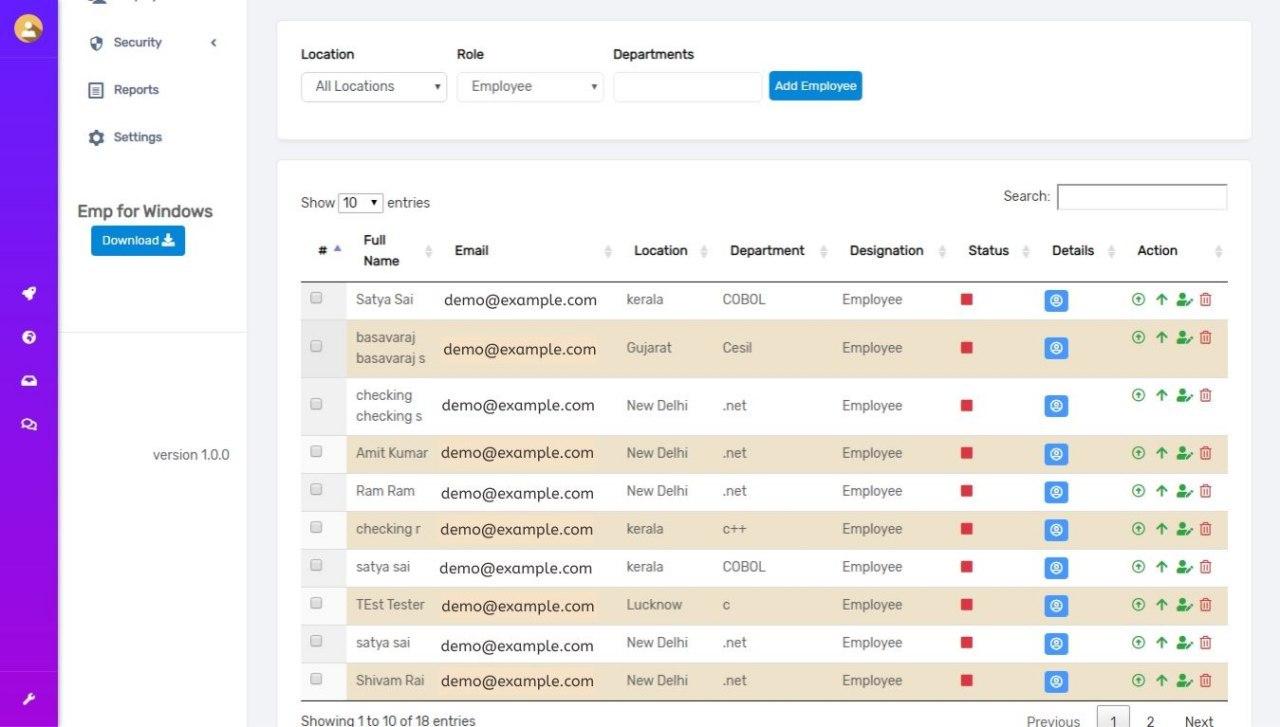
Task: Click the chat bubbles icon in purple sidebar
Action: pyautogui.click(x=29, y=424)
